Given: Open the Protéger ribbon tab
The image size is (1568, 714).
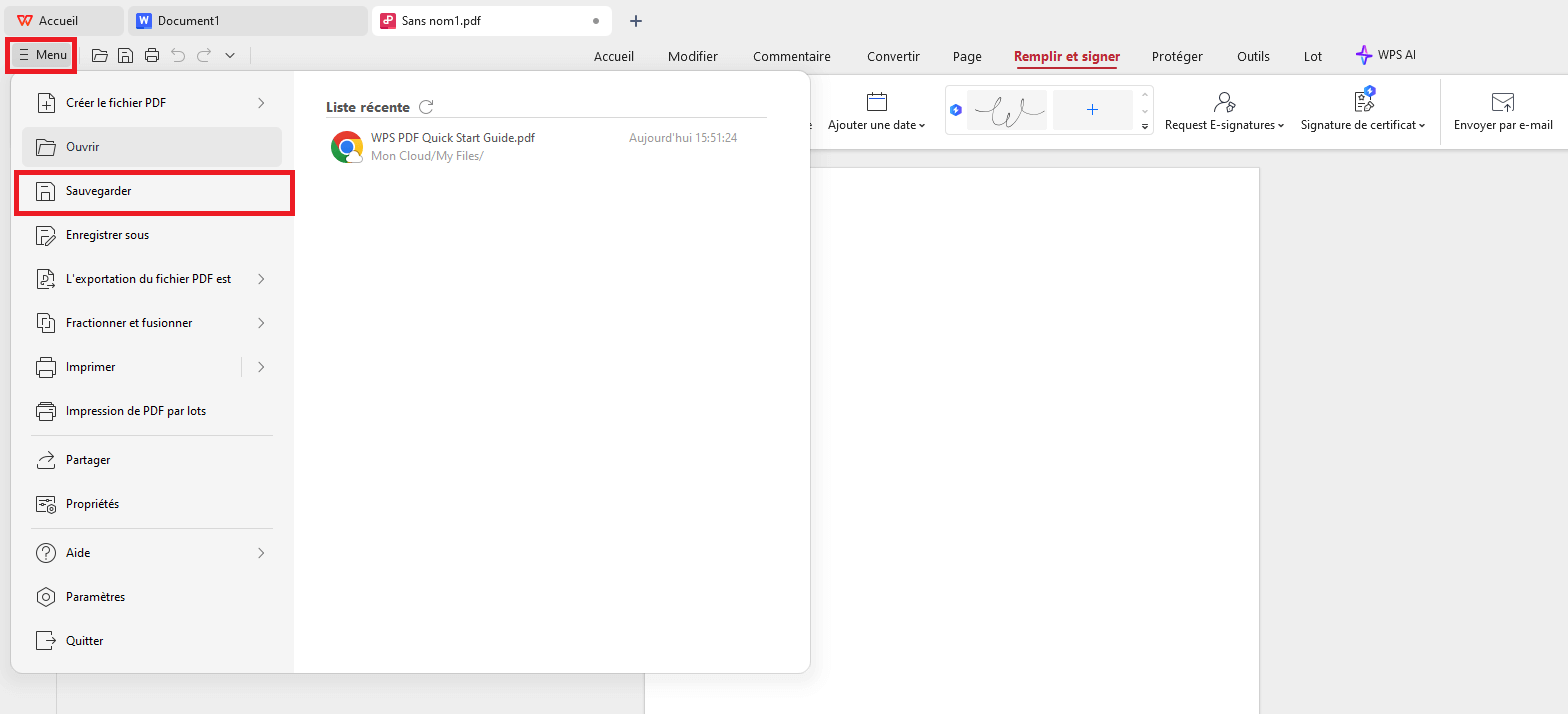Looking at the screenshot, I should click(1177, 57).
